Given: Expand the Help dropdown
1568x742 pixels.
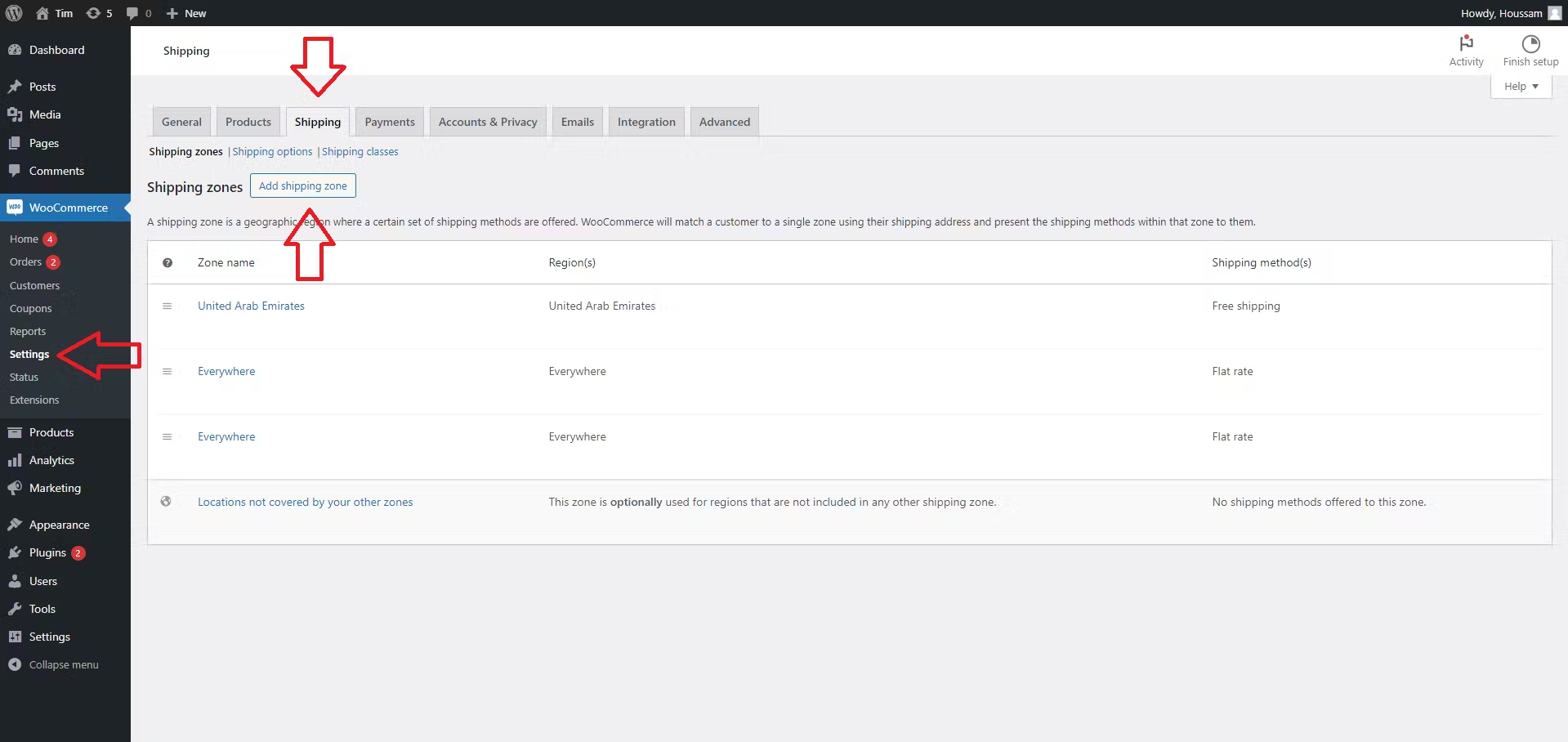Looking at the screenshot, I should tap(1521, 87).
